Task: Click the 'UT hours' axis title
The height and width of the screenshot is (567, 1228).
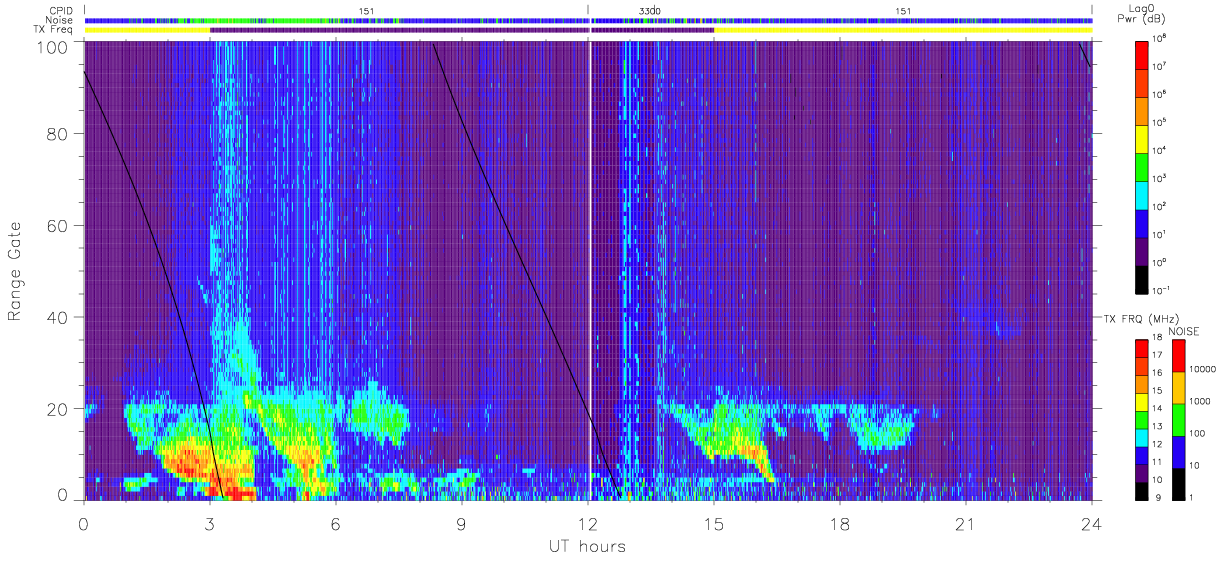Action: [x=587, y=547]
